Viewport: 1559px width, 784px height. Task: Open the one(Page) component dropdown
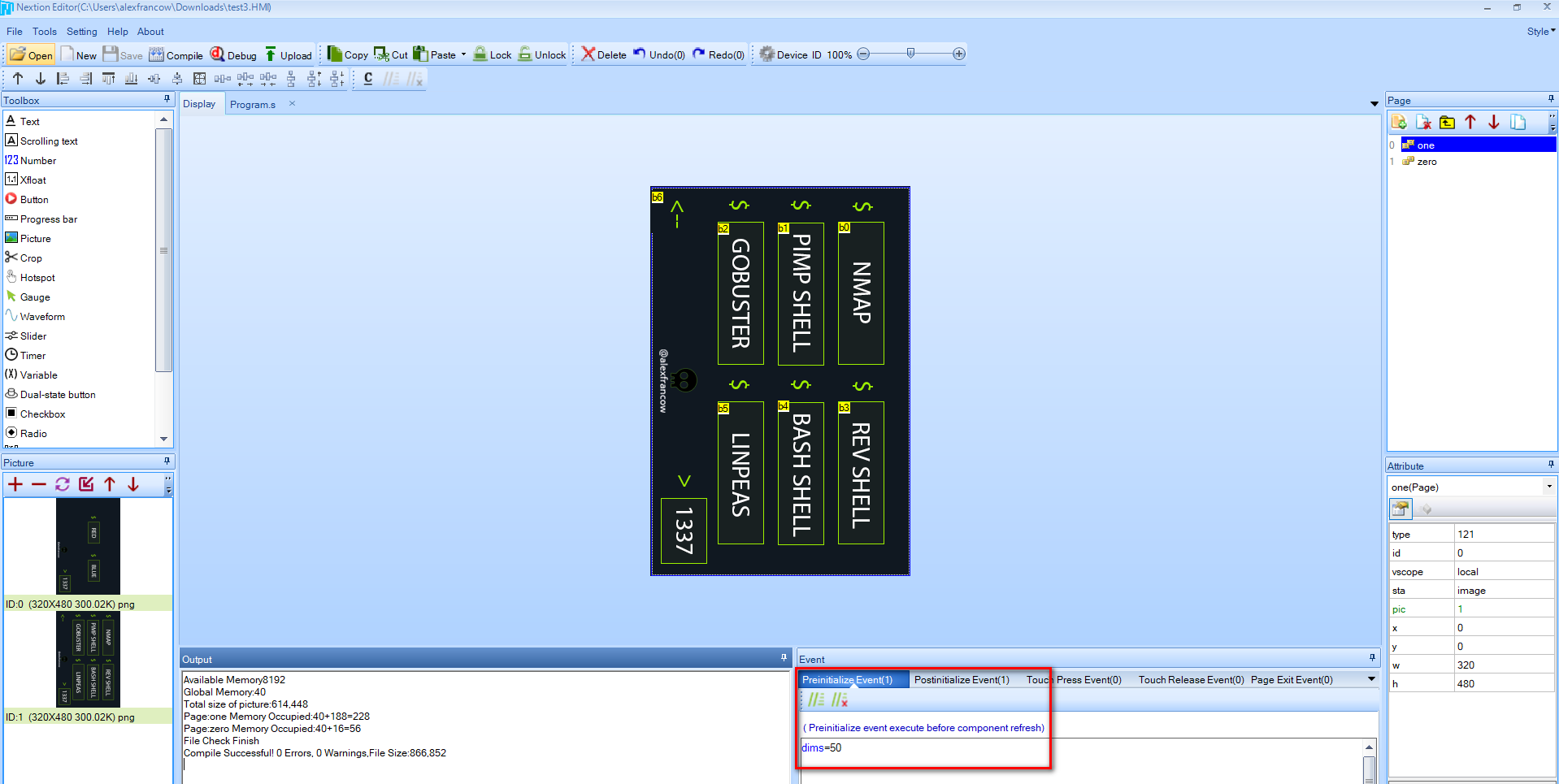click(1548, 487)
